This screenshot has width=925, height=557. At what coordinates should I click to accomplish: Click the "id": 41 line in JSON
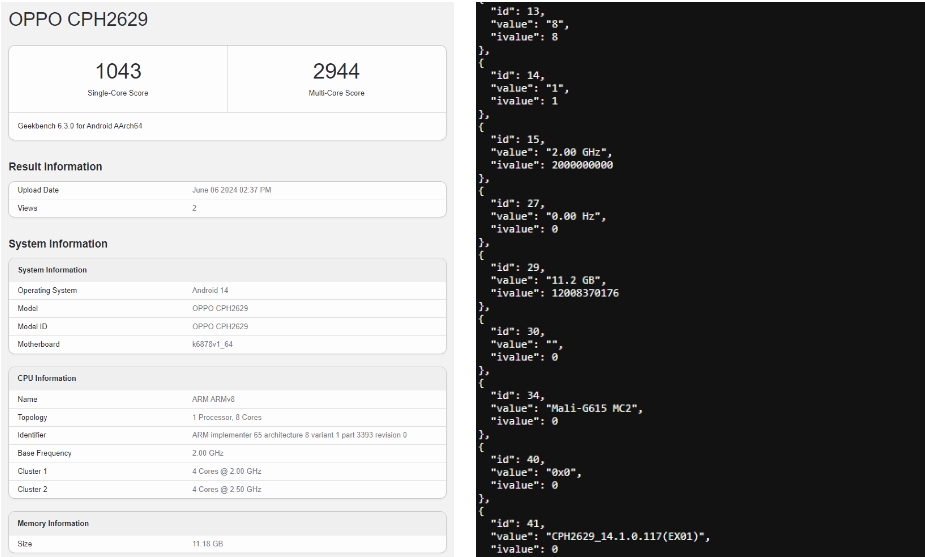pyautogui.click(x=517, y=524)
